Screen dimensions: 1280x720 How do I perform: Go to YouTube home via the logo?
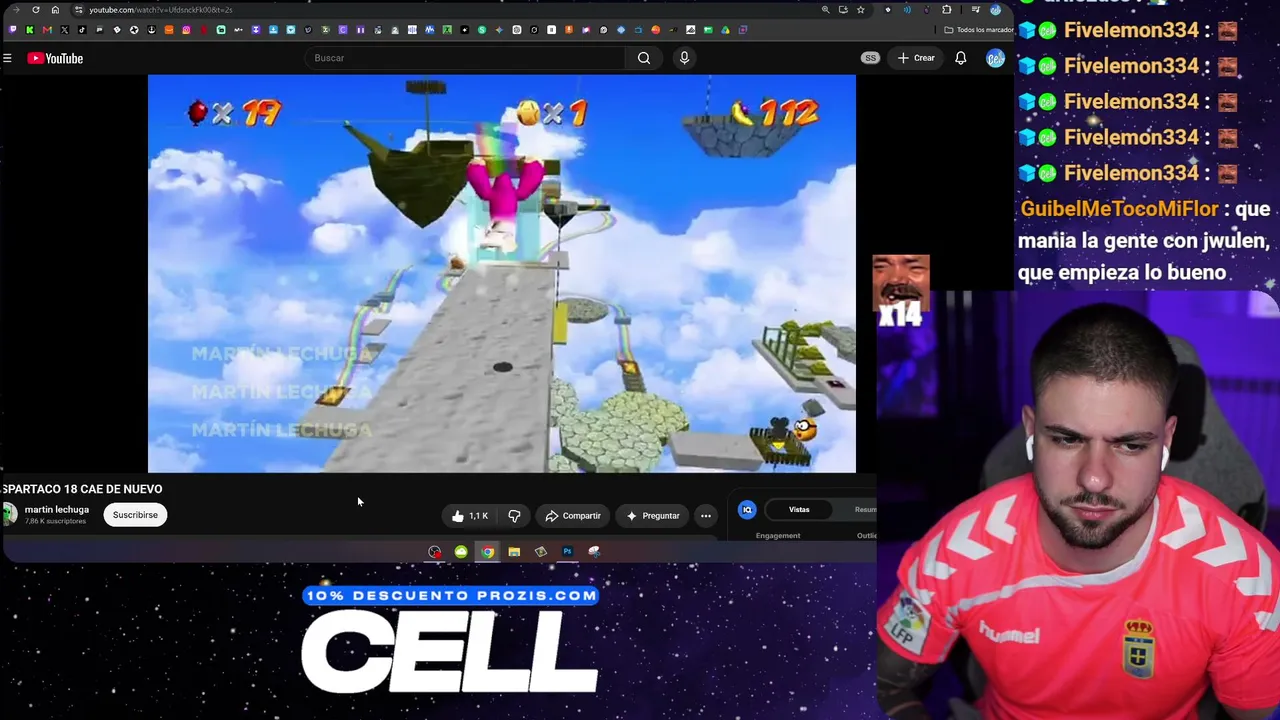coord(55,58)
